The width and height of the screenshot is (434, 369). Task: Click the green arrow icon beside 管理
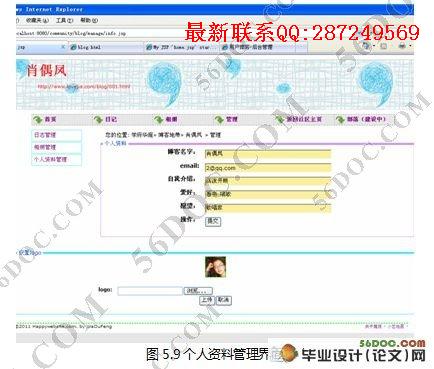click(219, 119)
